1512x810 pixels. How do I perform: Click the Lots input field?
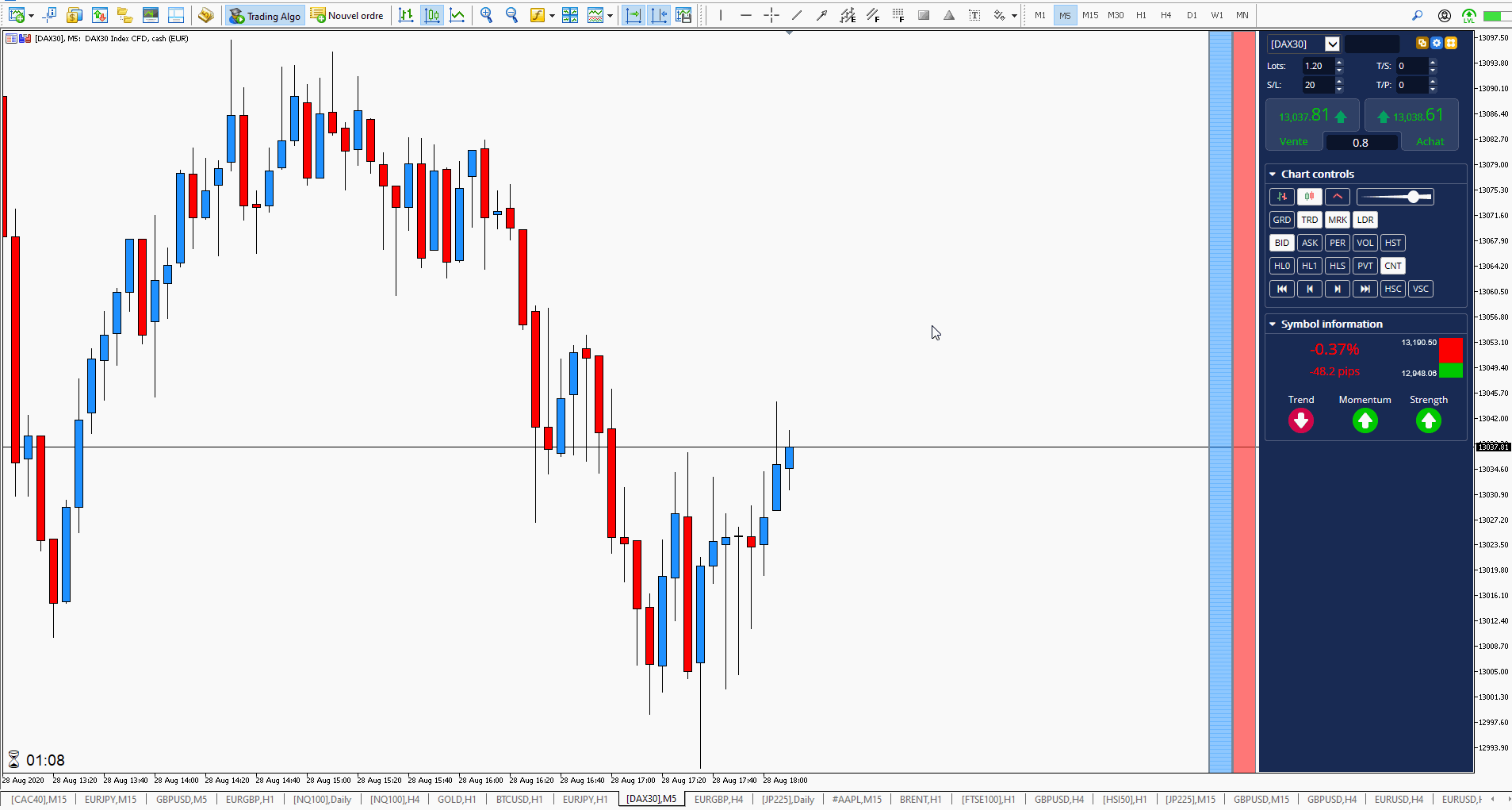coord(1318,66)
